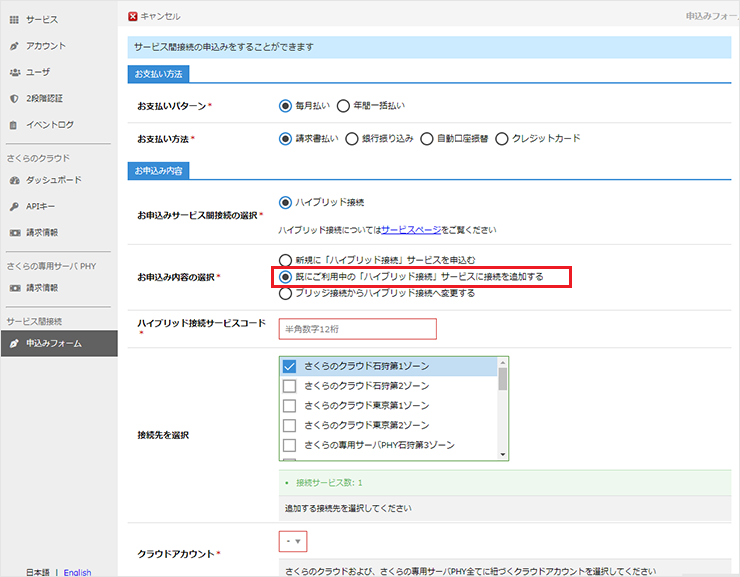Select the 年間一括払い payment pattern
Viewport: 740px width, 577px height.
coord(343,105)
